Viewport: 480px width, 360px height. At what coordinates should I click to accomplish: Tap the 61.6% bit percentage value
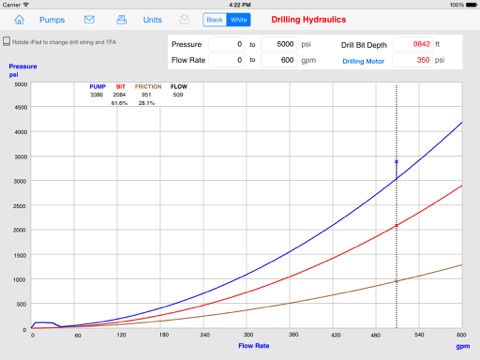(x=119, y=103)
